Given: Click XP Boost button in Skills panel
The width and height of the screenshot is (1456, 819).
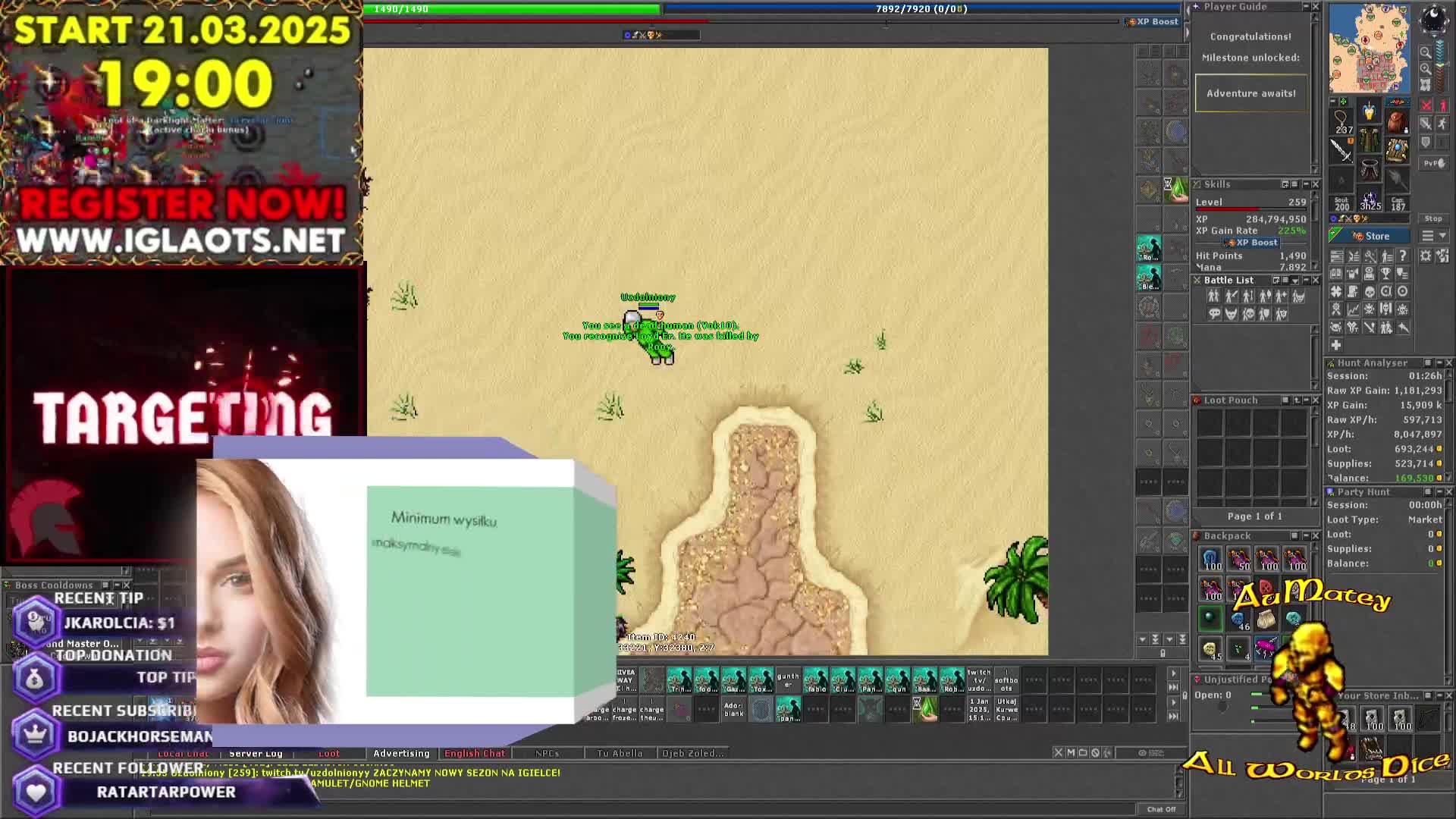Looking at the screenshot, I should (x=1251, y=243).
